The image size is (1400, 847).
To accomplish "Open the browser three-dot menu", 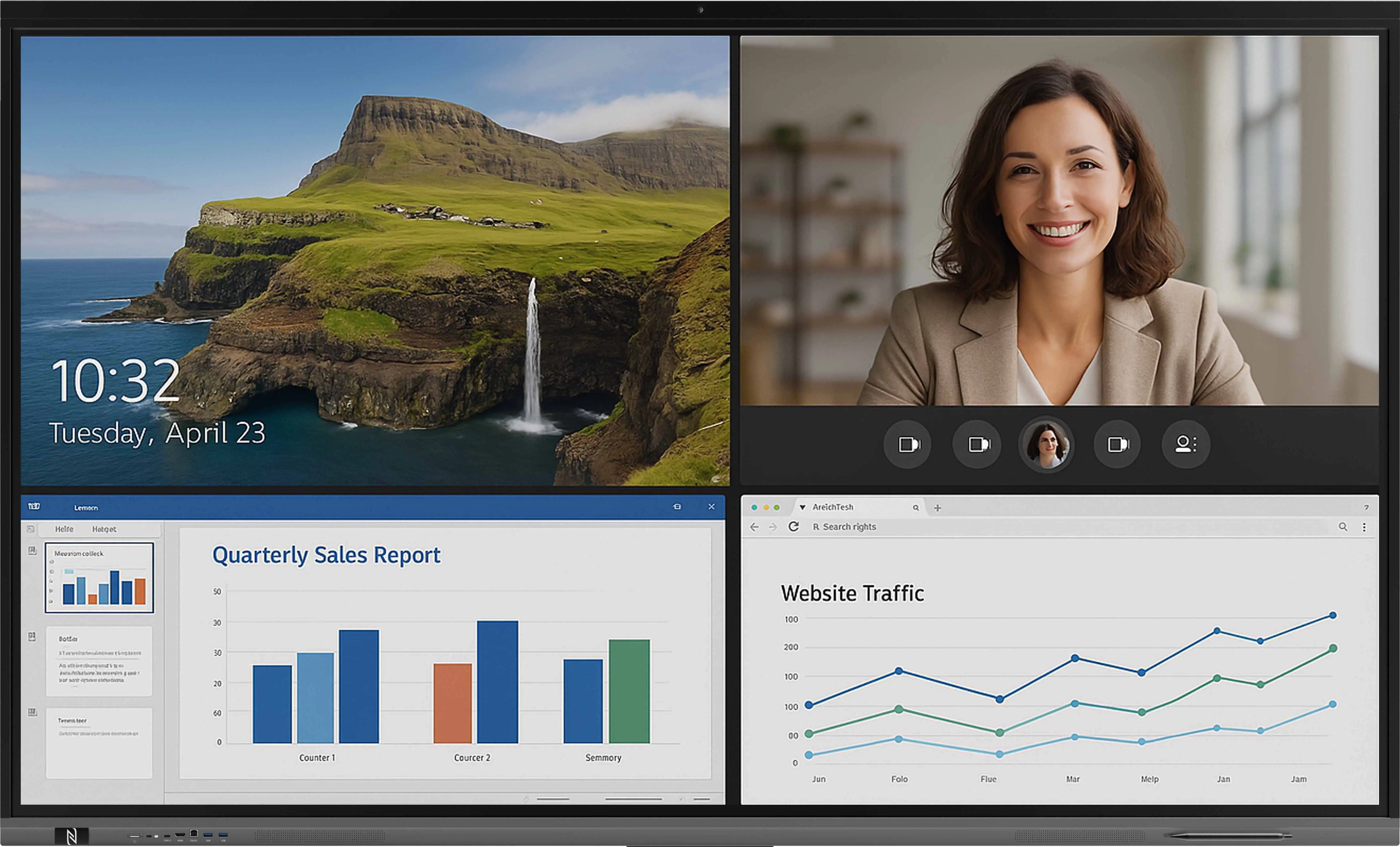I will [x=1364, y=527].
